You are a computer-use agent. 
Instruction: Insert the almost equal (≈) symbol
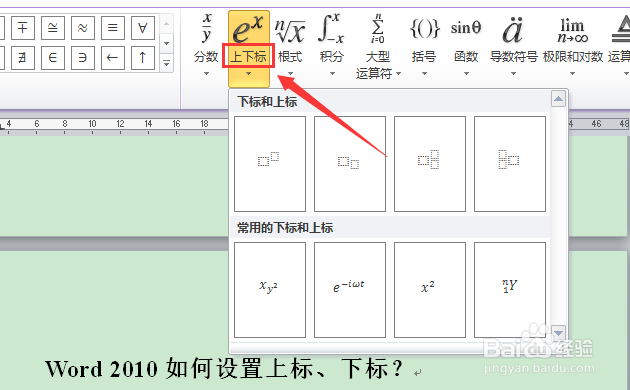[83, 28]
